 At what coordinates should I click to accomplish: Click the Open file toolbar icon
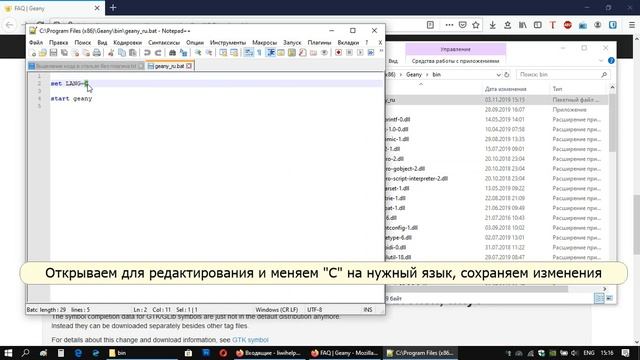pyautogui.click(x=43, y=53)
